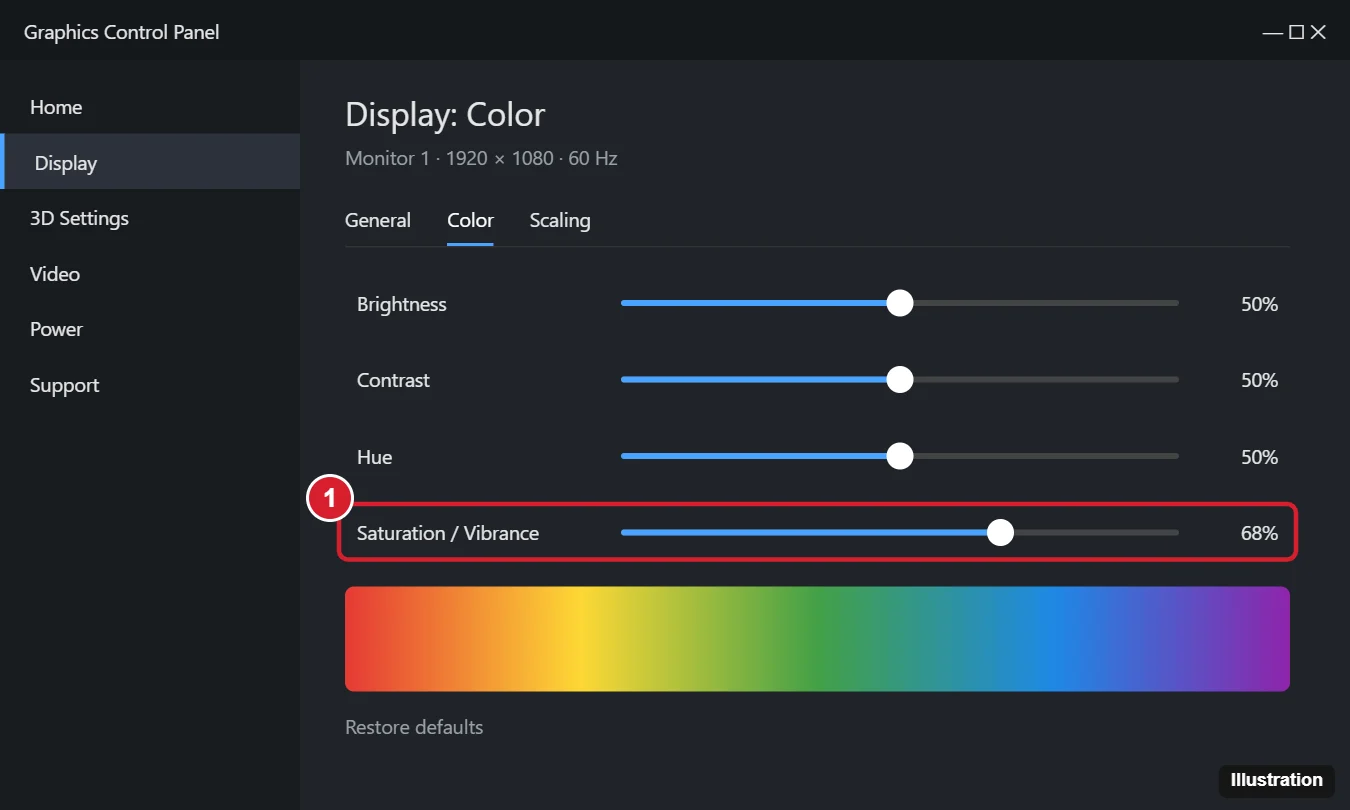Click the Contrast label
Image resolution: width=1350 pixels, height=810 pixels.
pyautogui.click(x=393, y=380)
